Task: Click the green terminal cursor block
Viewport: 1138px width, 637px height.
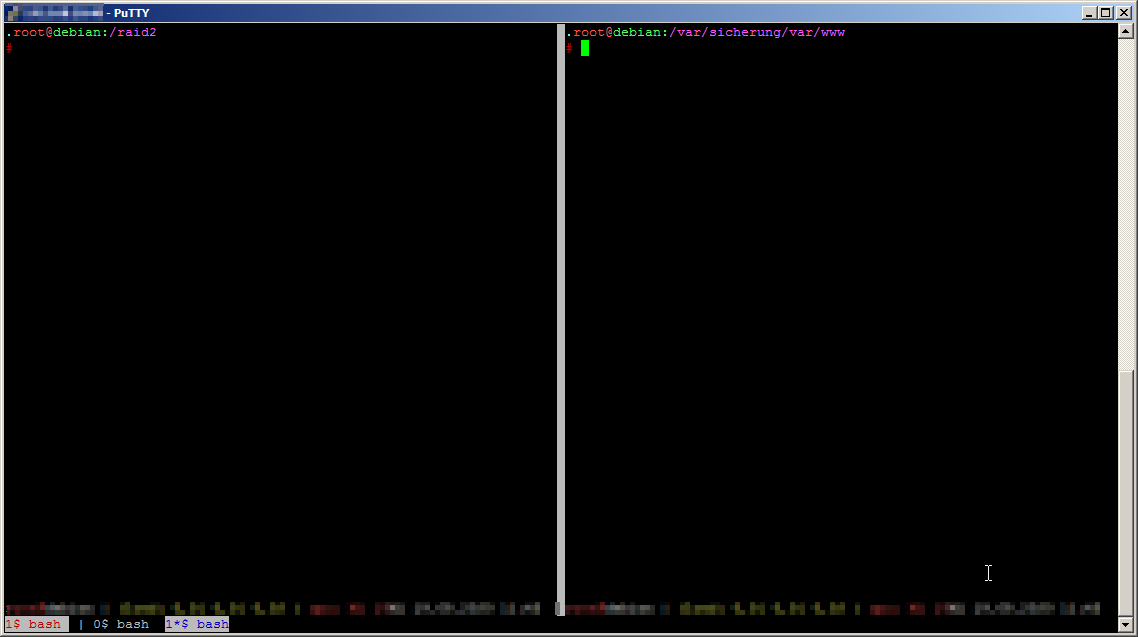Action: (x=585, y=48)
